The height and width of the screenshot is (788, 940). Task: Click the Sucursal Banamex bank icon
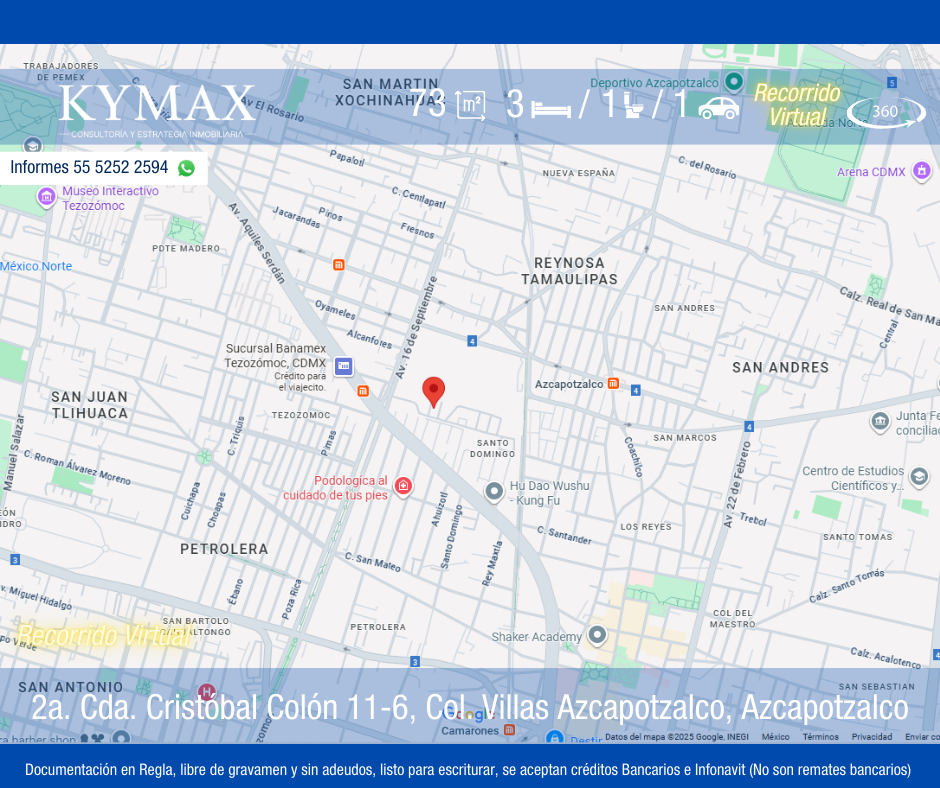click(x=344, y=365)
